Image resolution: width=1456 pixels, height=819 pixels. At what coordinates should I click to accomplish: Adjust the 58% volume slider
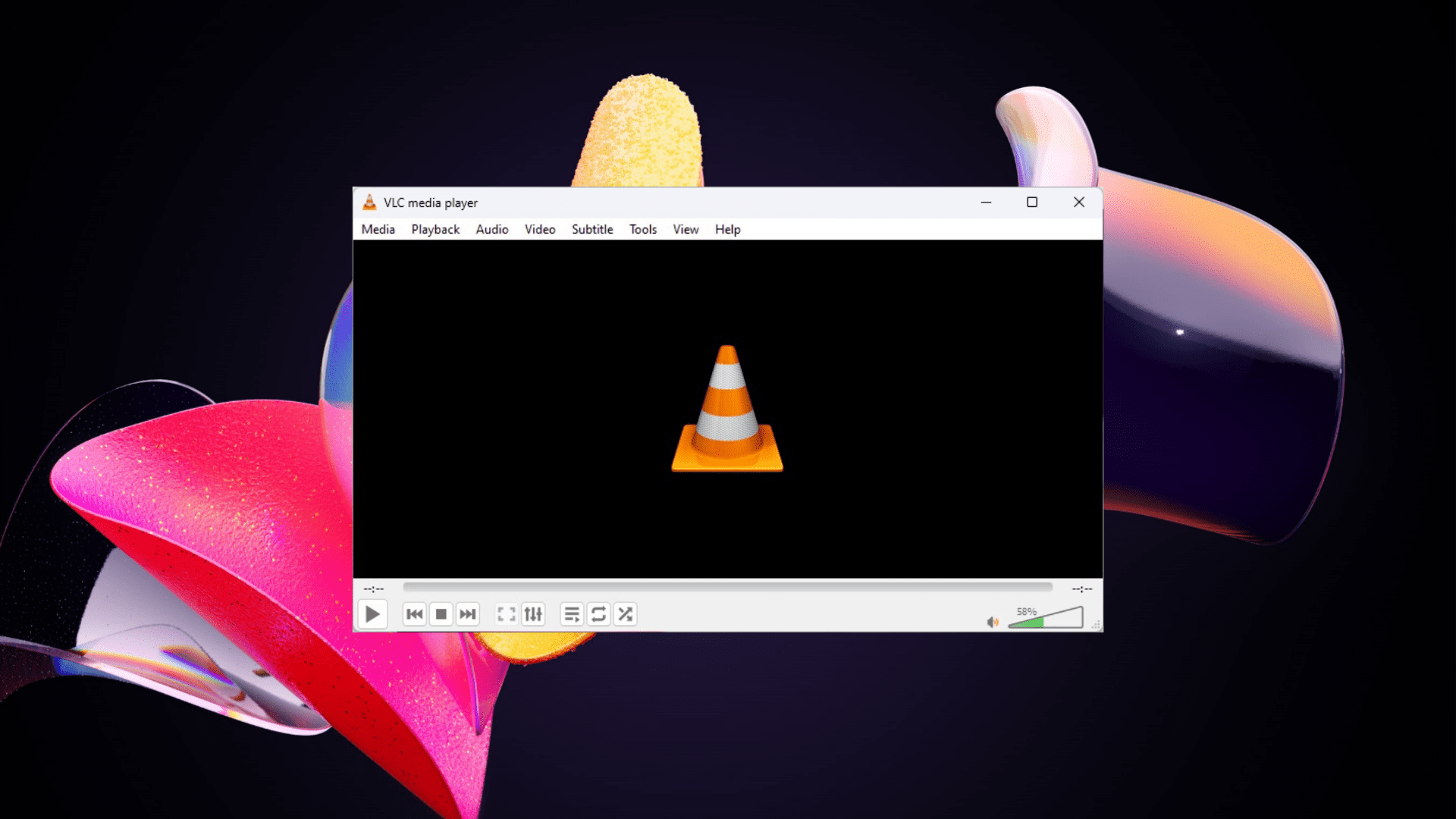1046,617
